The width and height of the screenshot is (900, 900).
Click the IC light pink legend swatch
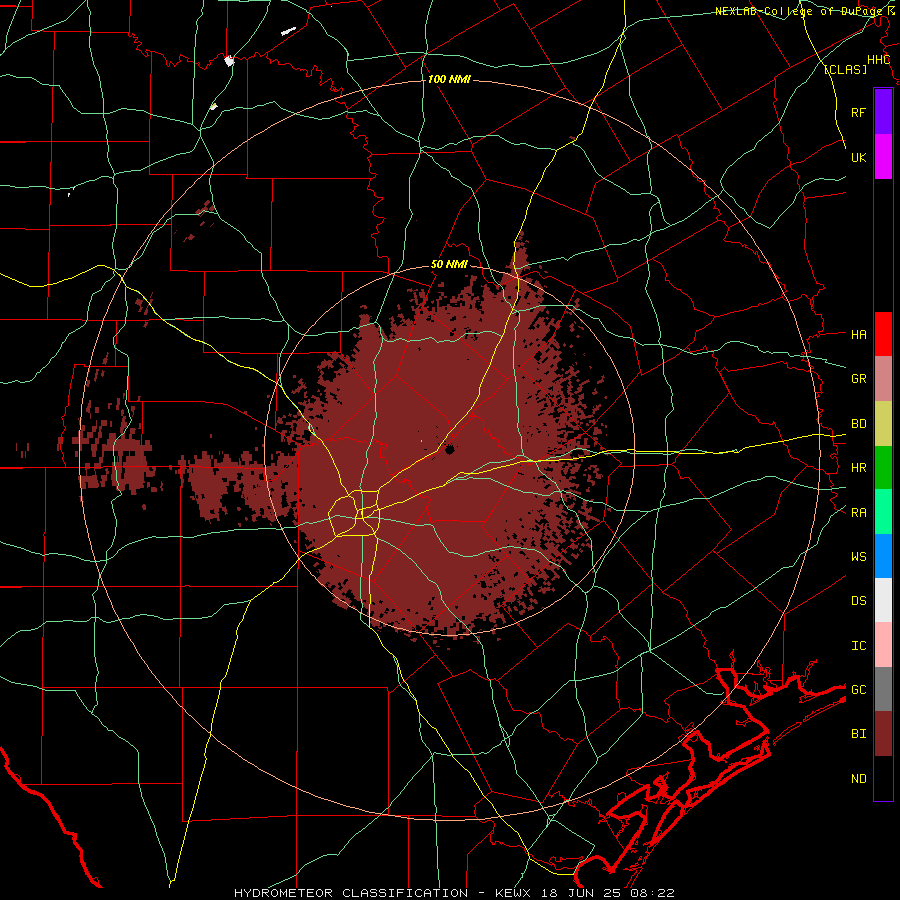point(883,645)
